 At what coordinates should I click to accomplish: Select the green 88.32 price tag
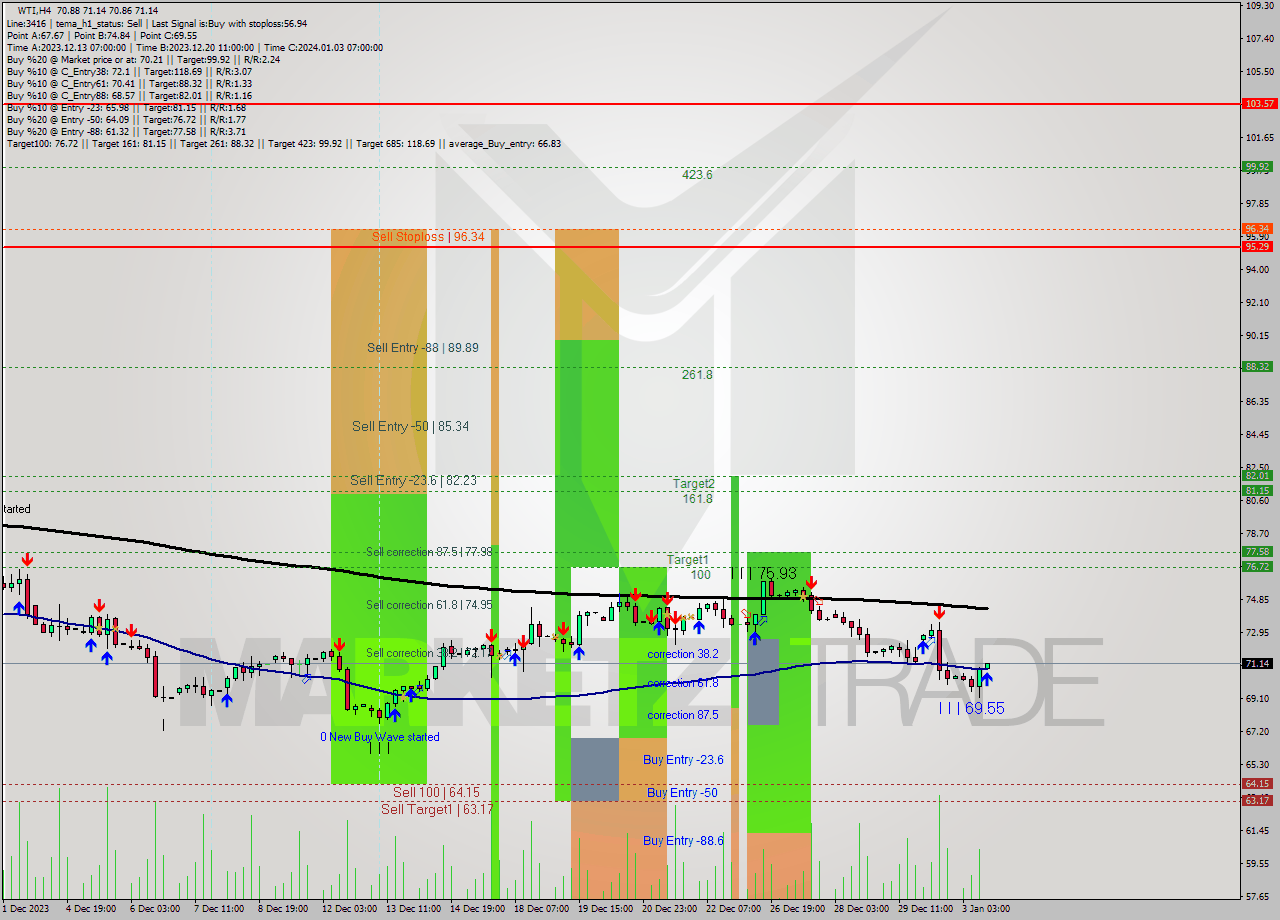coord(1257,366)
